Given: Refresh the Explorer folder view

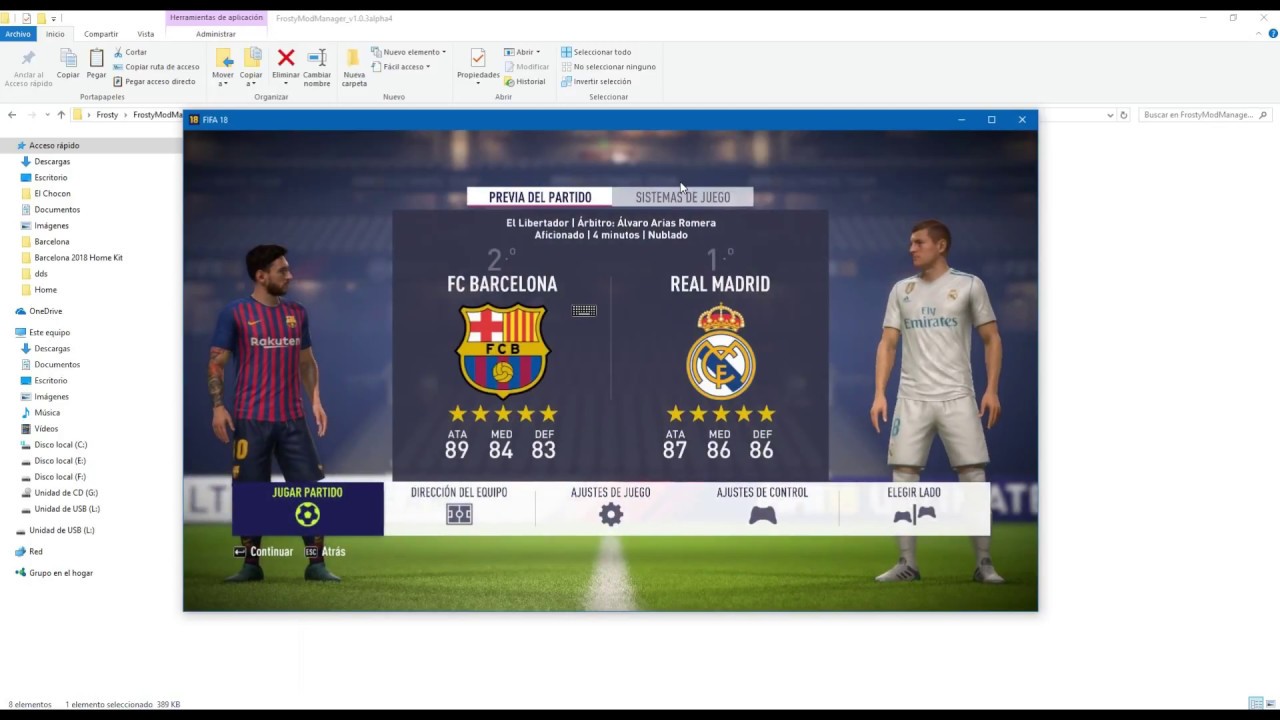Looking at the screenshot, I should point(1124,115).
